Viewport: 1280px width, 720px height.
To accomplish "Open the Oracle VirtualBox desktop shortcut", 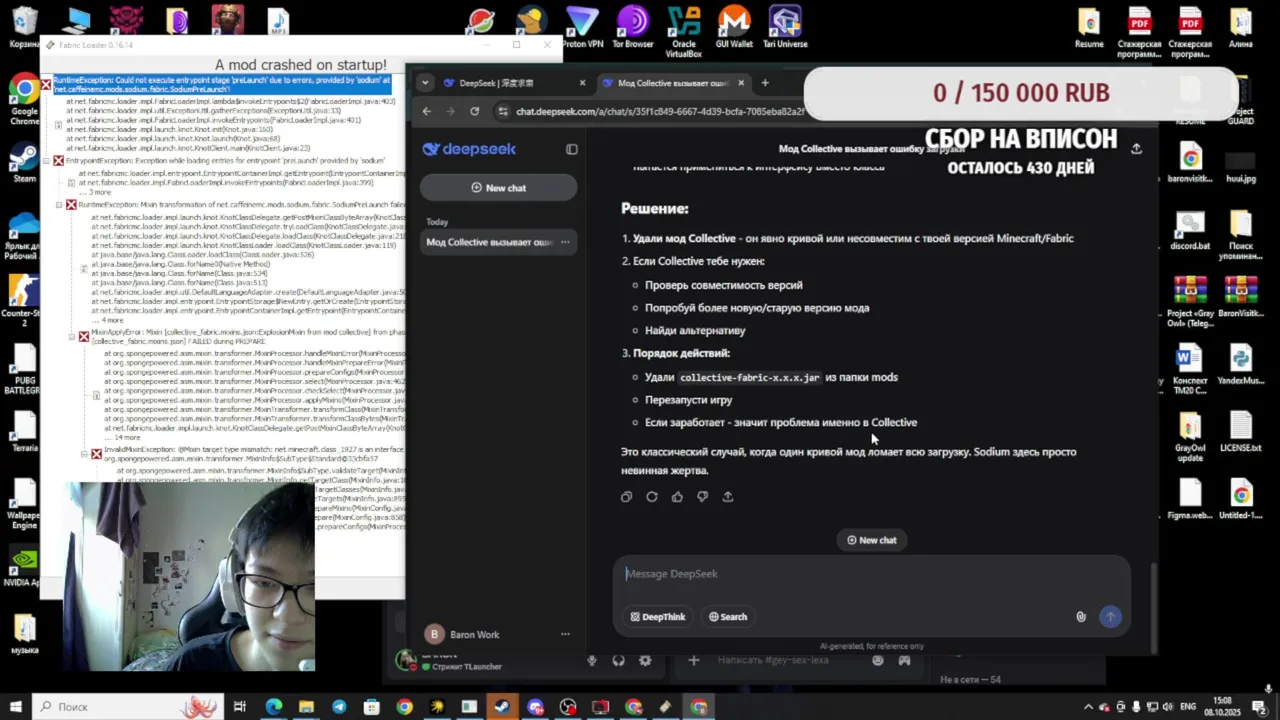I will (684, 32).
